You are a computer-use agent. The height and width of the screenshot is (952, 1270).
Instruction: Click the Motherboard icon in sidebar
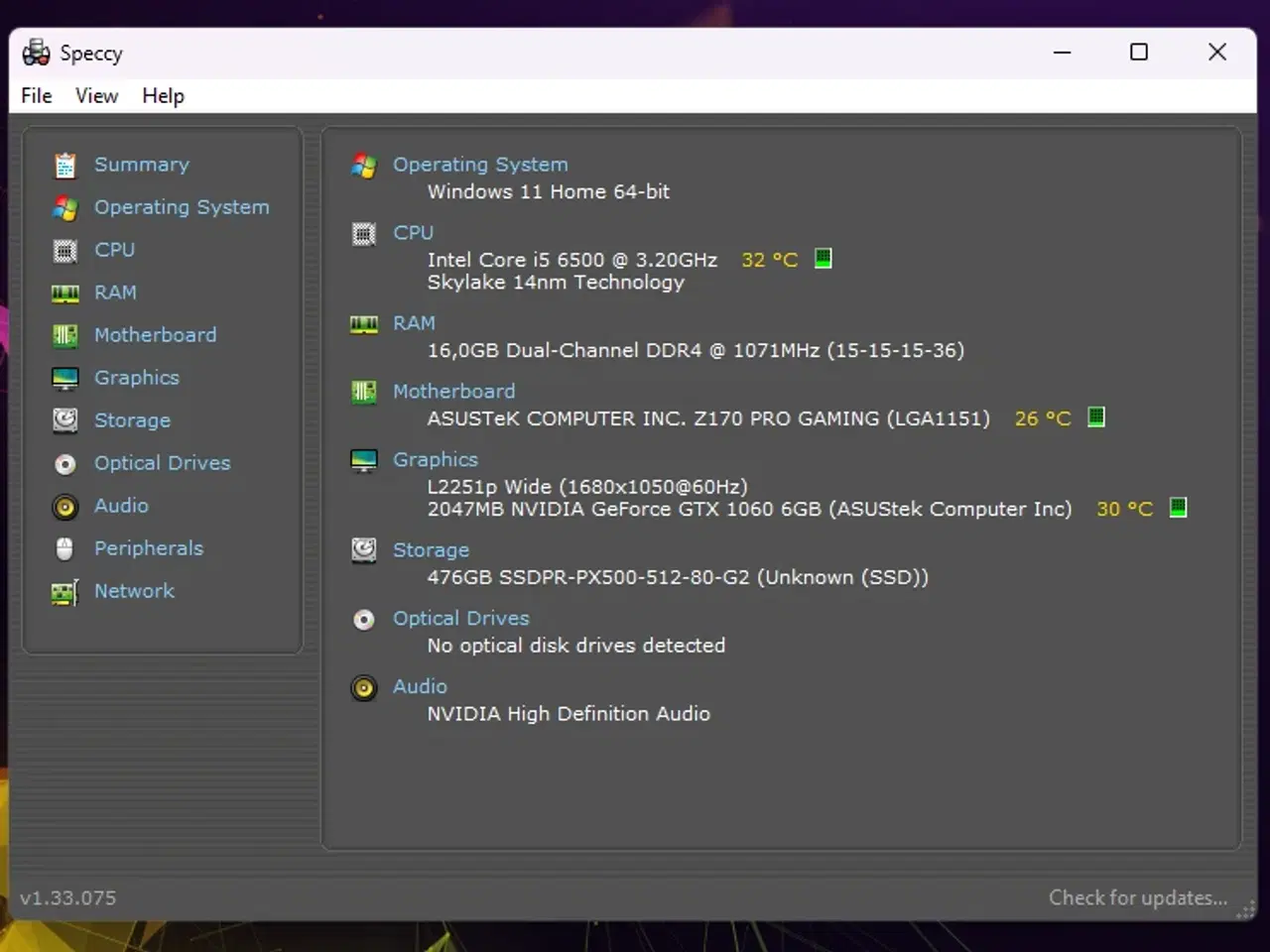point(65,335)
